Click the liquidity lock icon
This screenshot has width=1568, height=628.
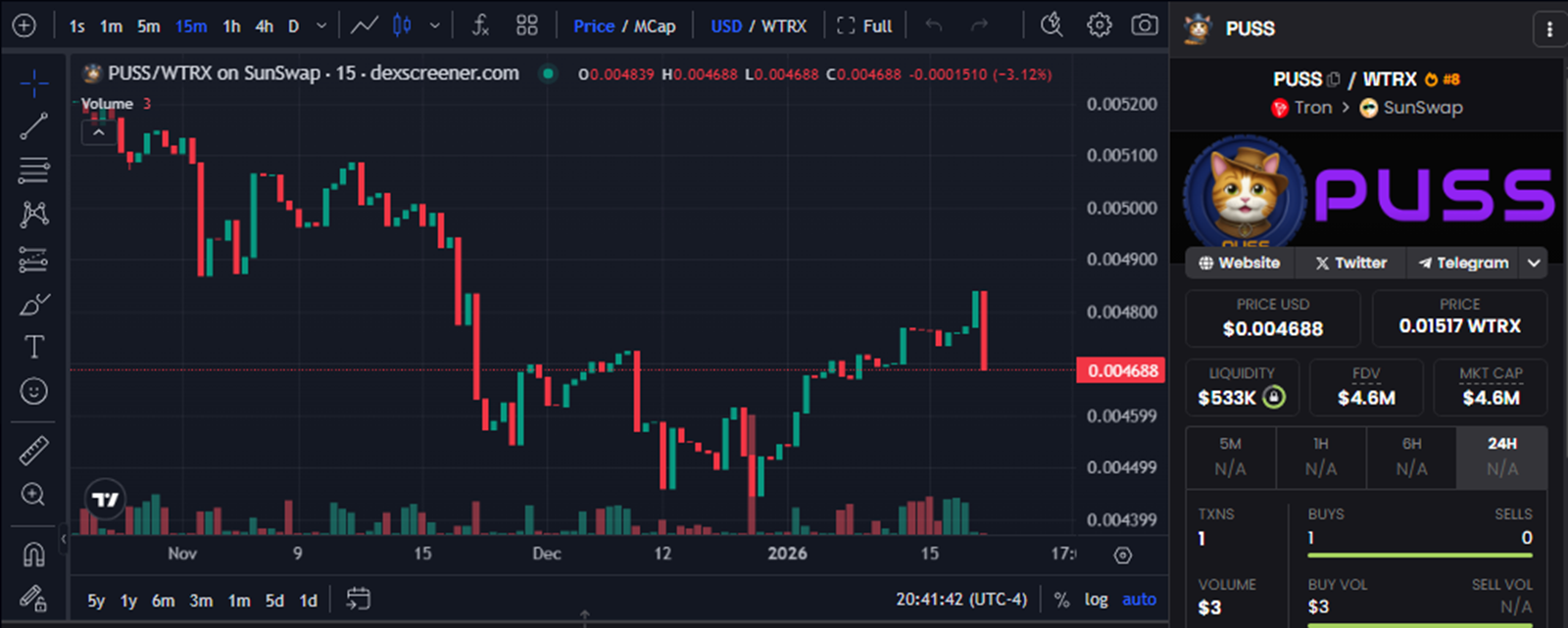coord(1273,398)
